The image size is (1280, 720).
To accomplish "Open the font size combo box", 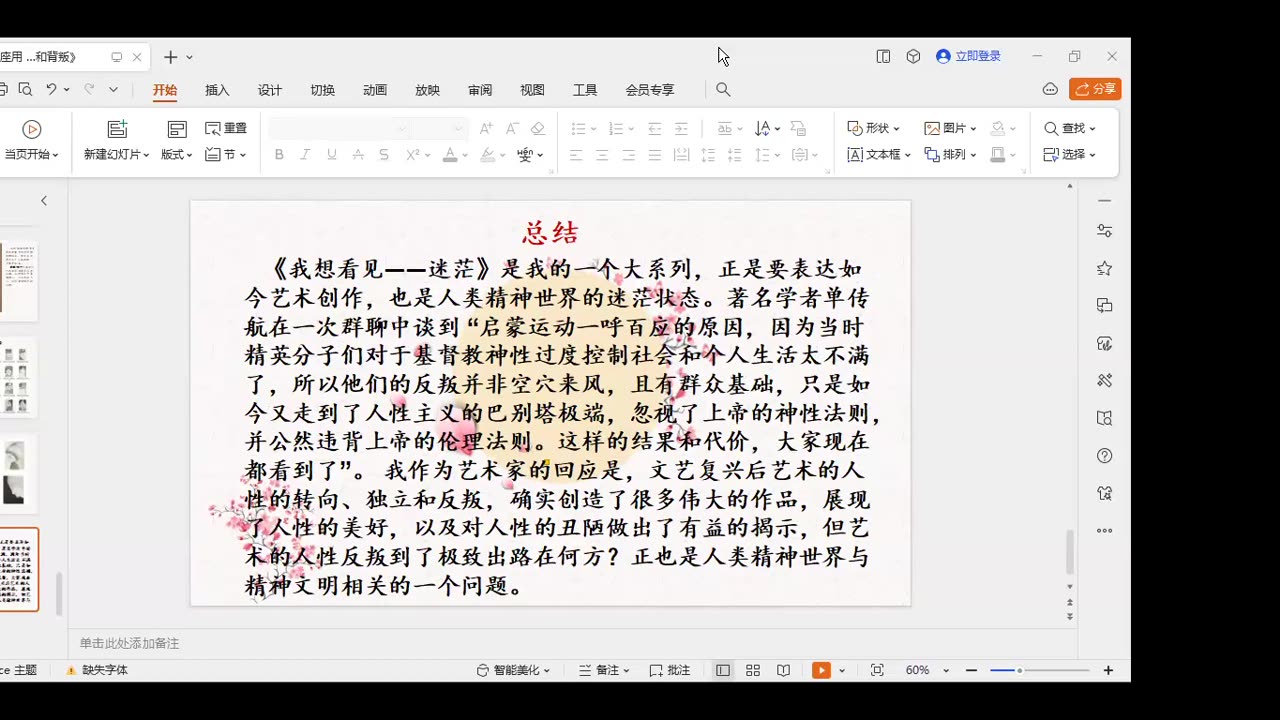I will [x=440, y=129].
